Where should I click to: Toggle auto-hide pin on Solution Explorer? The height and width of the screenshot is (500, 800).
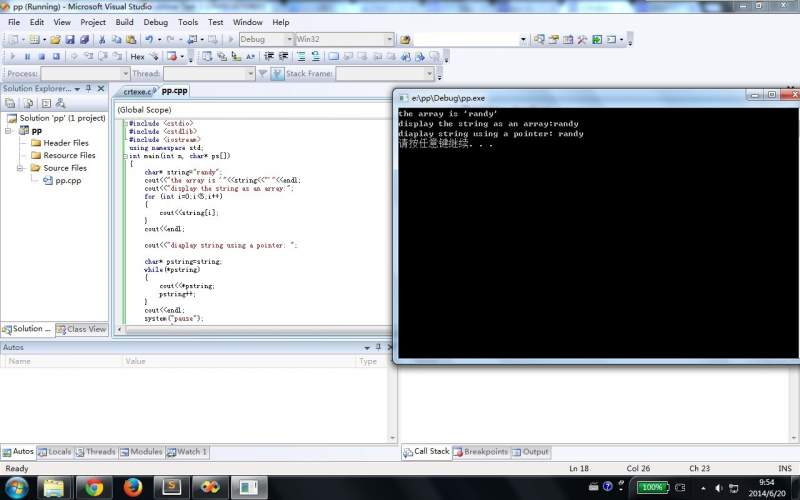point(87,89)
